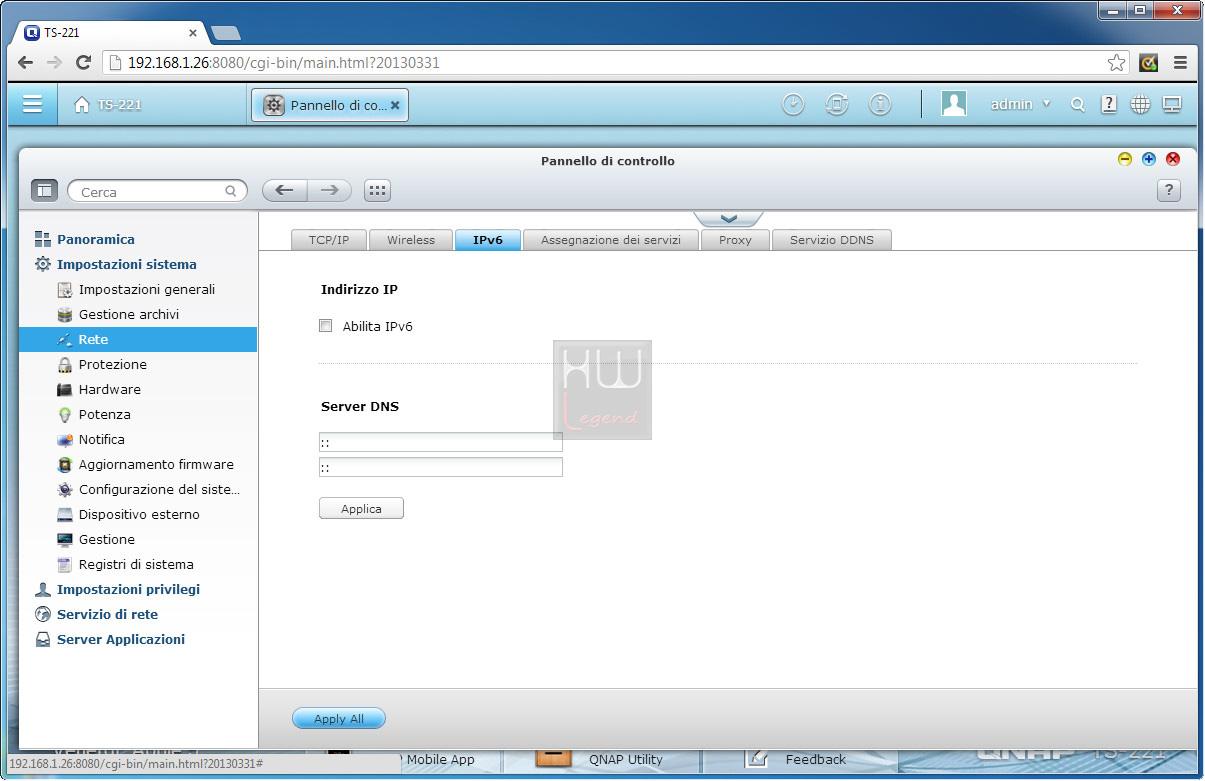Screen dimensions: 1205x781
Task: Switch to the TCP/IP tab
Action: click(329, 240)
